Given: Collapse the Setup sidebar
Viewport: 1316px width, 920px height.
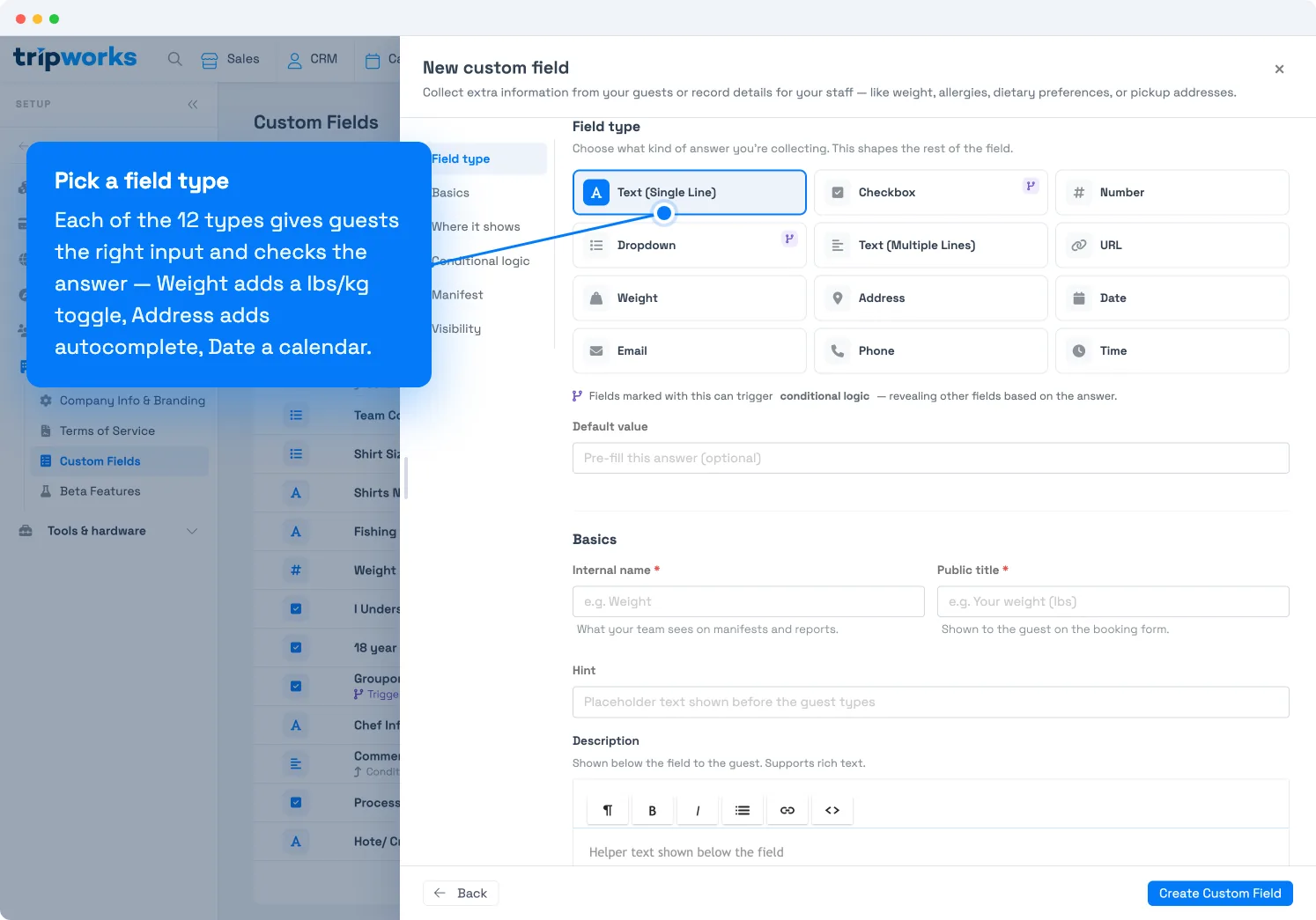Looking at the screenshot, I should point(192,104).
